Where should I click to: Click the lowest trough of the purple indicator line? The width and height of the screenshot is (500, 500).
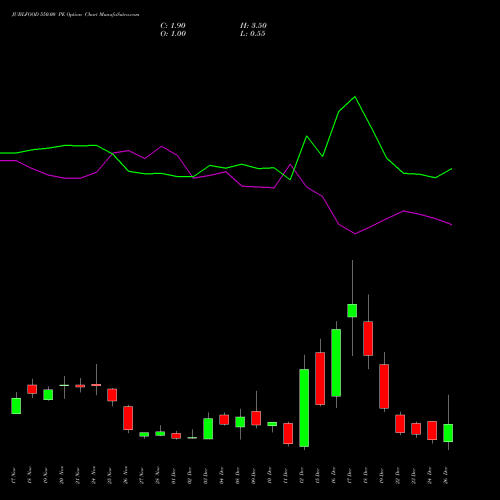pyautogui.click(x=355, y=234)
